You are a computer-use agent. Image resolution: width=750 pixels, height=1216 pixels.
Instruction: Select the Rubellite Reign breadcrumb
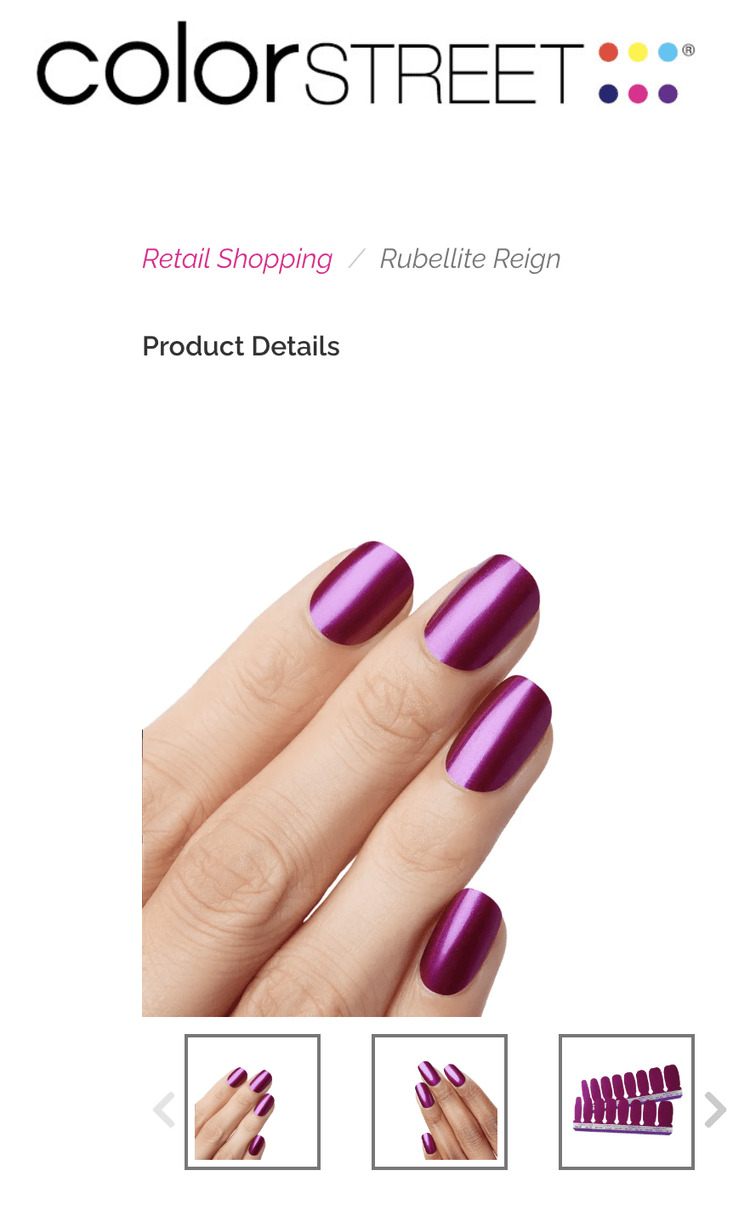coord(470,259)
